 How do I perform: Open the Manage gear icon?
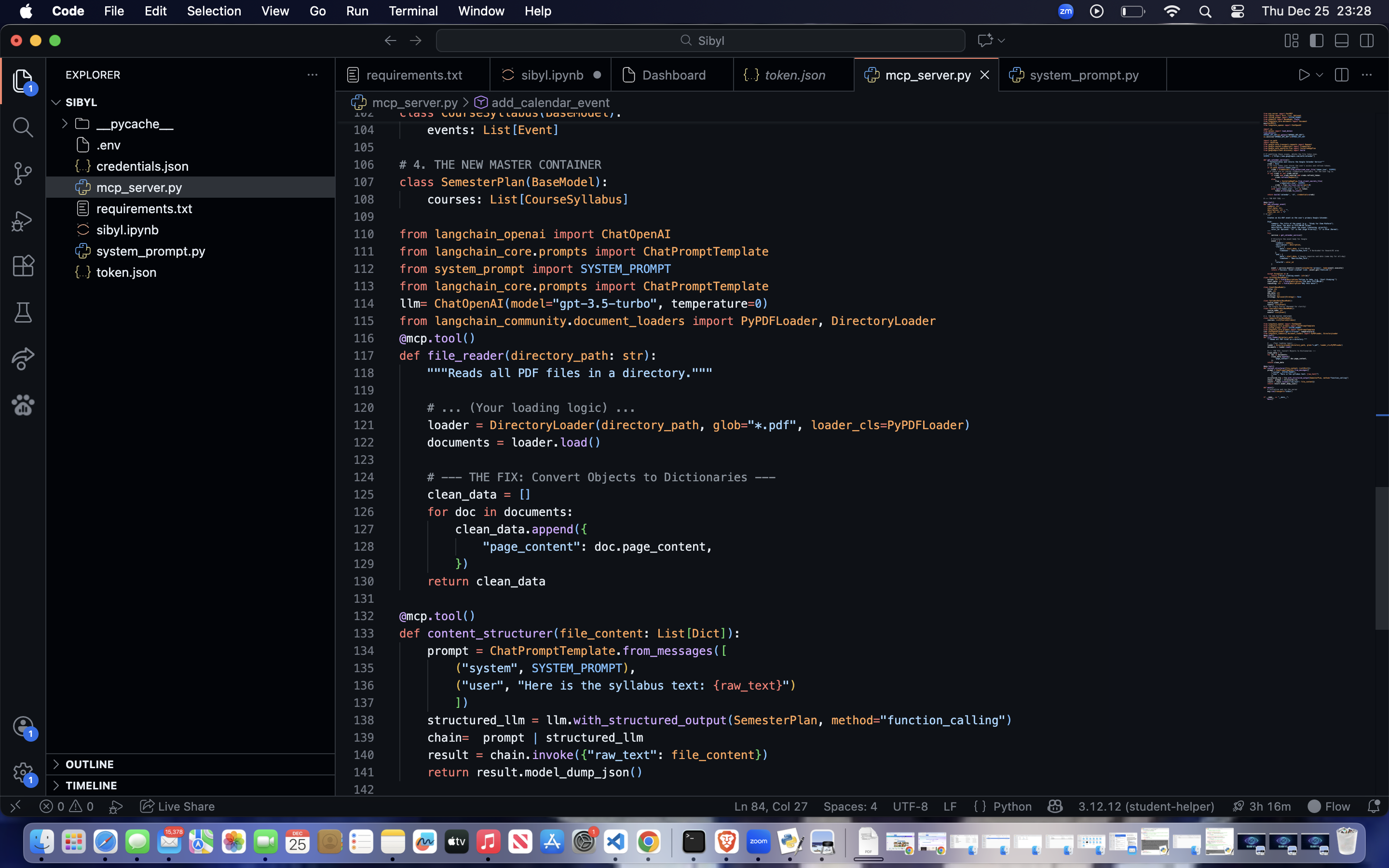[x=22, y=773]
